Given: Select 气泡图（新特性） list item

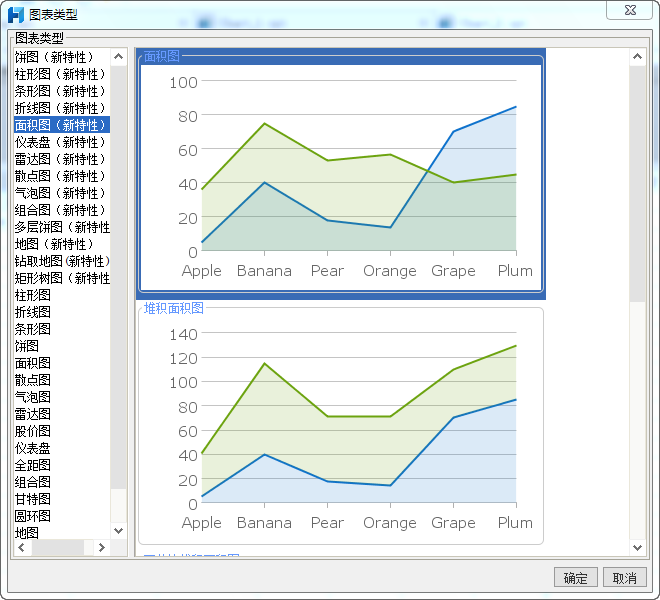Looking at the screenshot, I should click(x=62, y=193).
